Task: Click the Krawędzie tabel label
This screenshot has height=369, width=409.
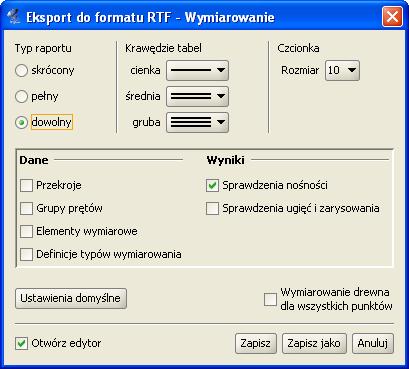Action: tap(163, 48)
